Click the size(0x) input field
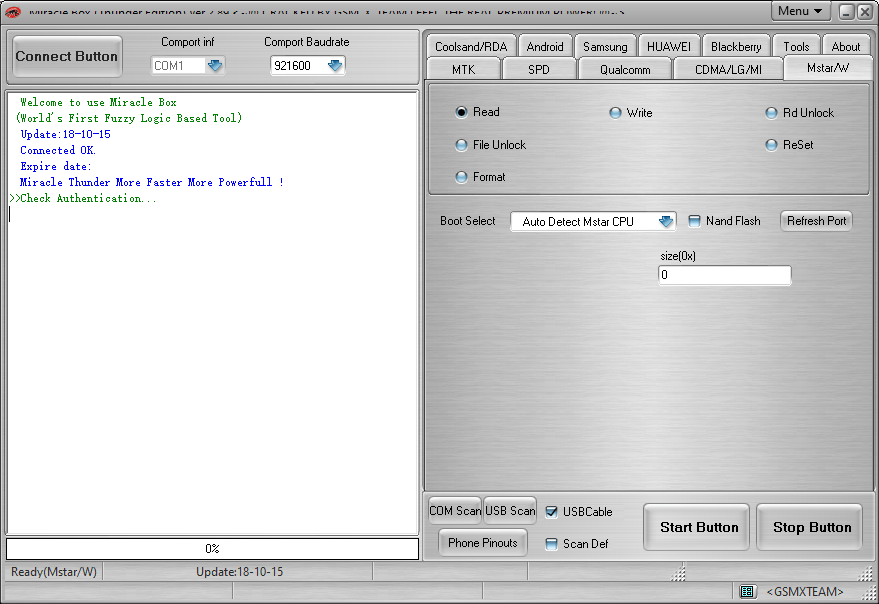This screenshot has width=879, height=604. (x=724, y=275)
